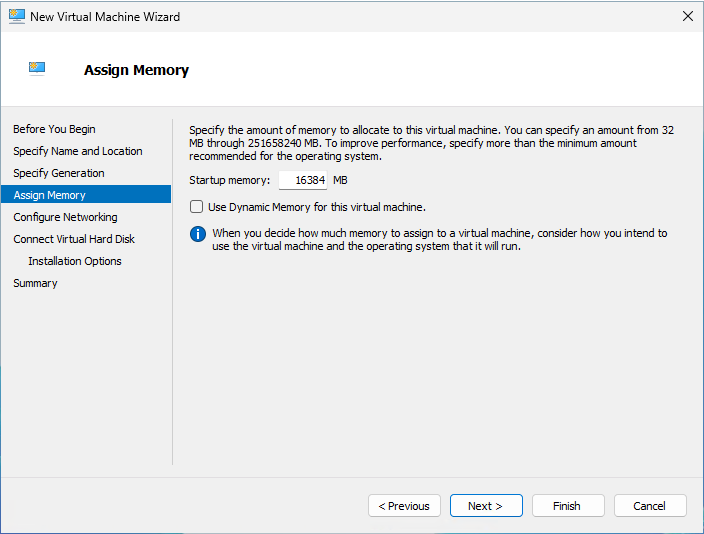704x534 pixels.
Task: Click the virtual machine icon beside the Assign Memory heading
Action: (38, 69)
